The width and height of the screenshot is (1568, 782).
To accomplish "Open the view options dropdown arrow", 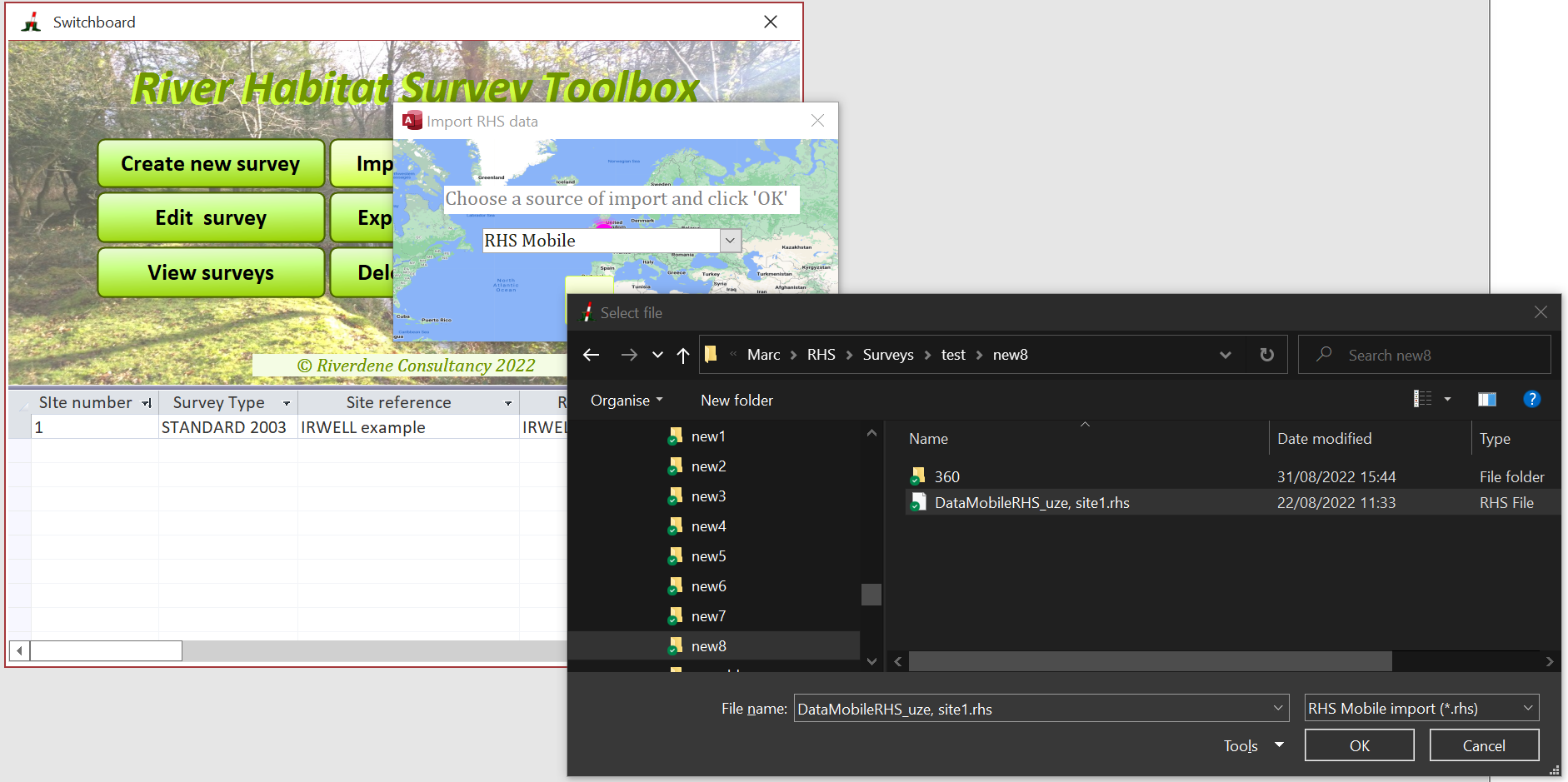I will point(1447,400).
